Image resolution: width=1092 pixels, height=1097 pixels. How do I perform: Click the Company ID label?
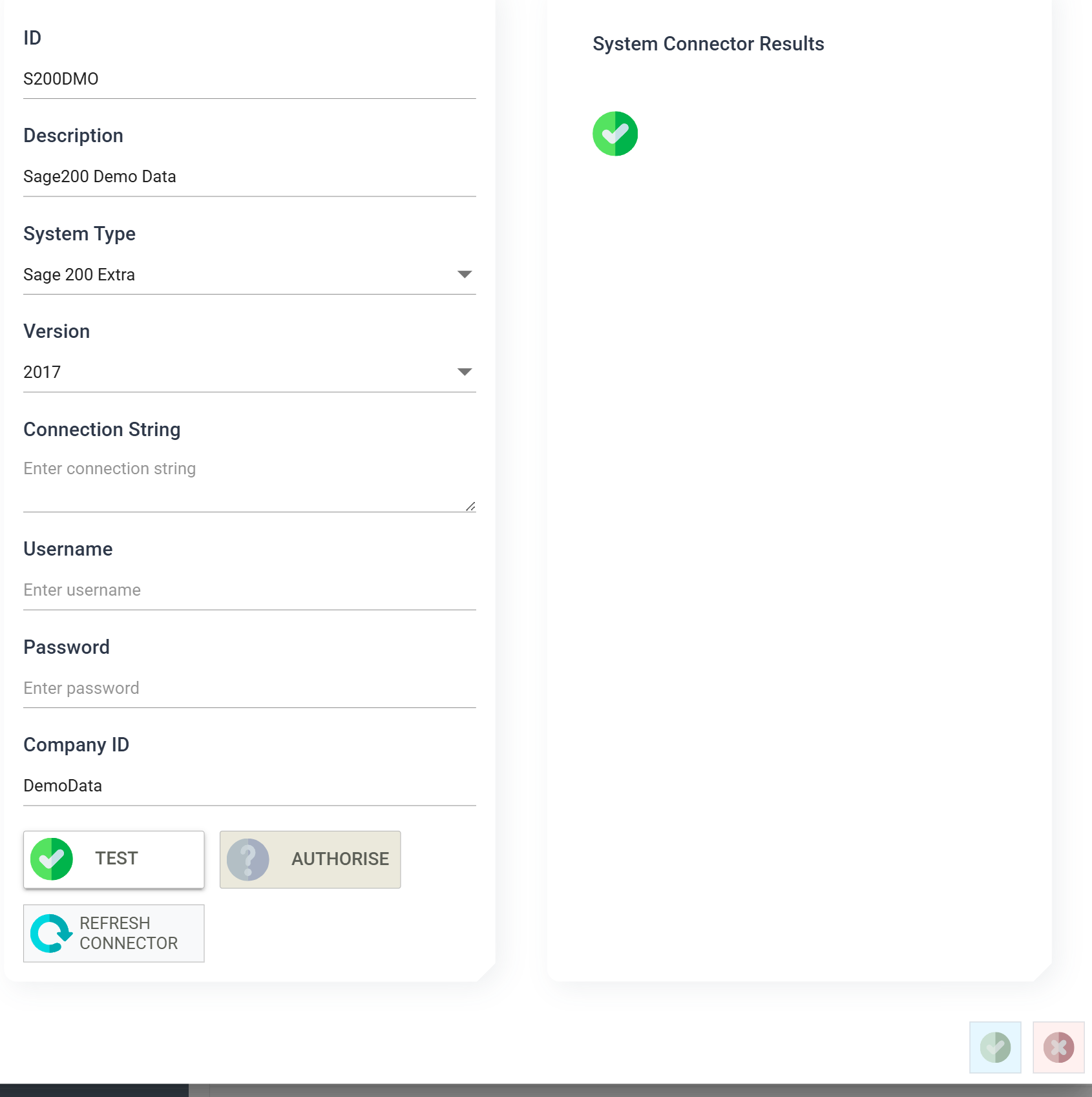coord(76,745)
